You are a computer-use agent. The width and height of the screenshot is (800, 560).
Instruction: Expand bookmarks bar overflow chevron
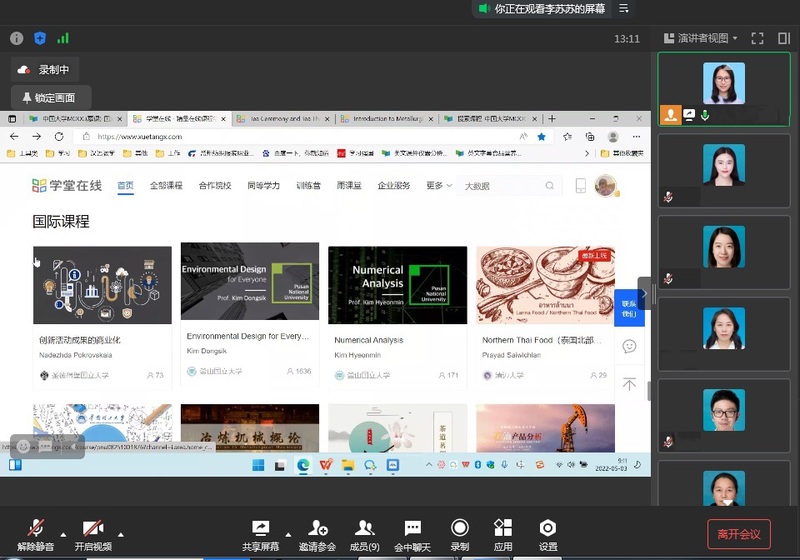click(587, 153)
